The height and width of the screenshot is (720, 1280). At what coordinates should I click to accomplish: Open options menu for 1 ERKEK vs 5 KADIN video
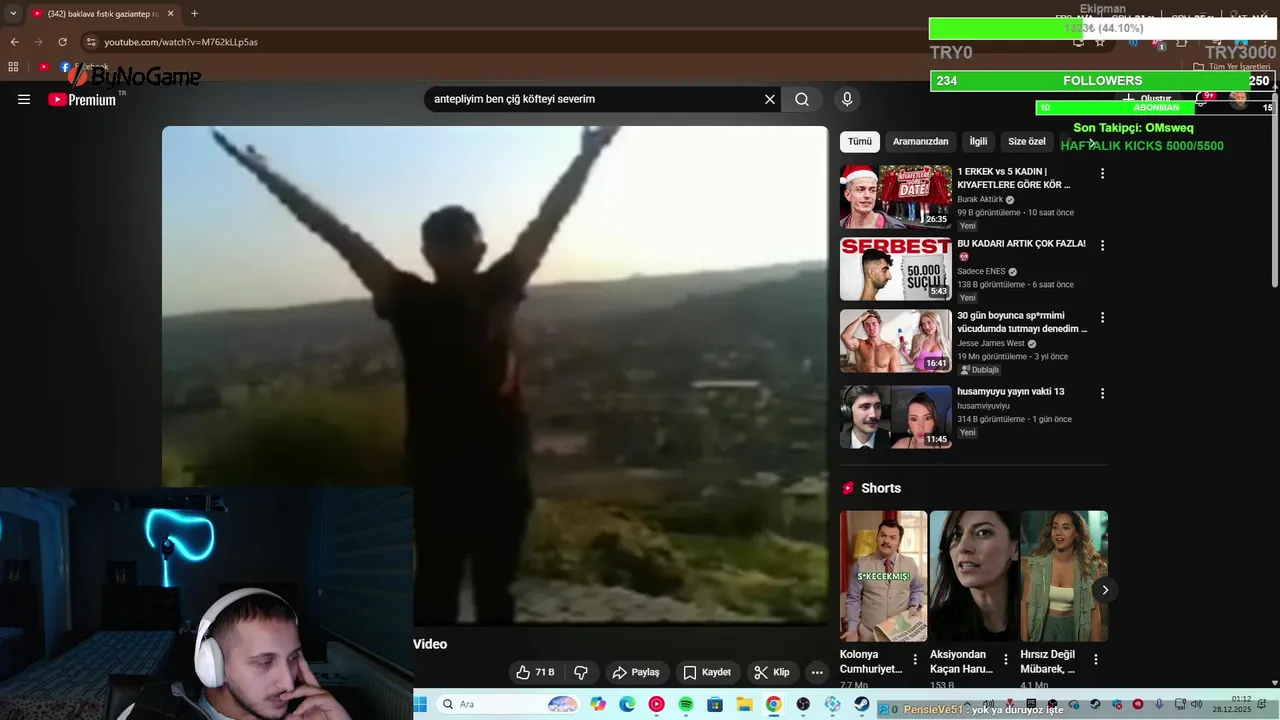pyautogui.click(x=1102, y=173)
